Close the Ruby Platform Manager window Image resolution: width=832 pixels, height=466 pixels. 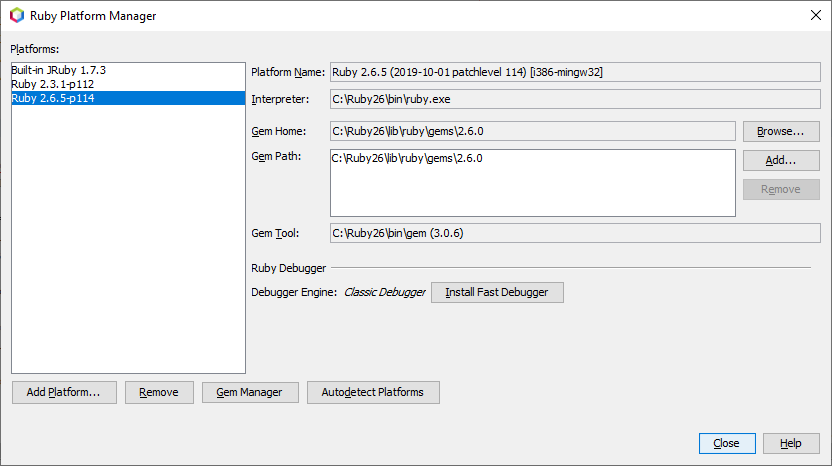click(x=816, y=15)
